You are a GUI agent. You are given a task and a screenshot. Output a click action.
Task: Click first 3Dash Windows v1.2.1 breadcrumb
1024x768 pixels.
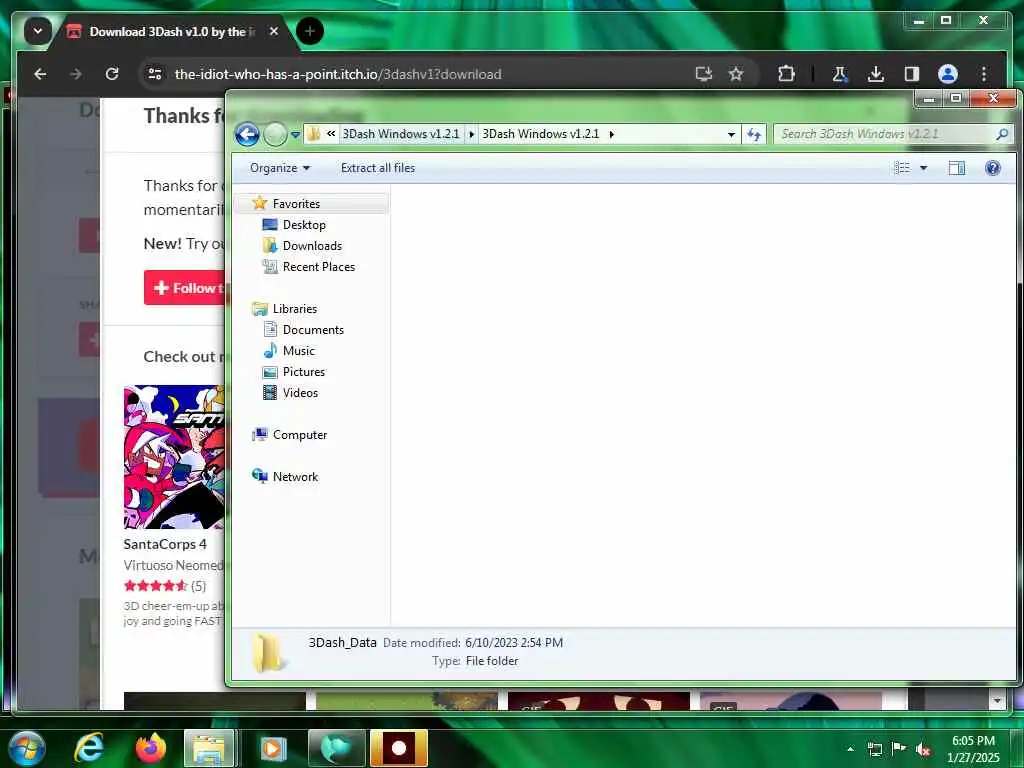[x=401, y=134]
